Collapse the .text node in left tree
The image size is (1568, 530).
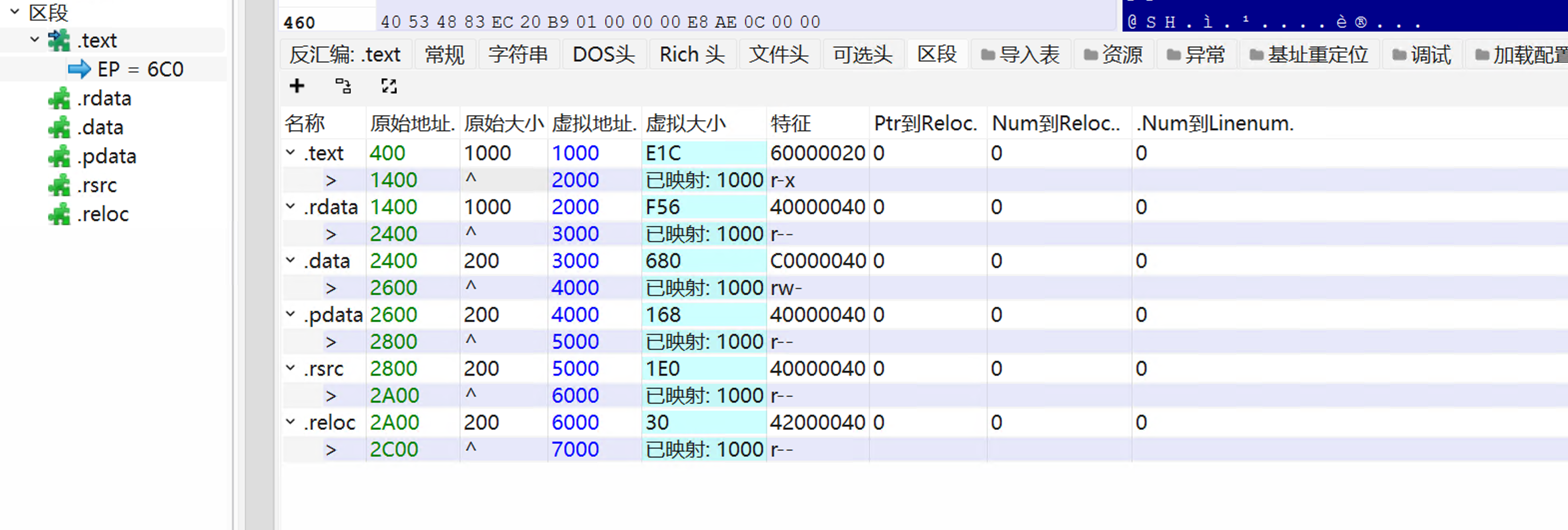34,40
